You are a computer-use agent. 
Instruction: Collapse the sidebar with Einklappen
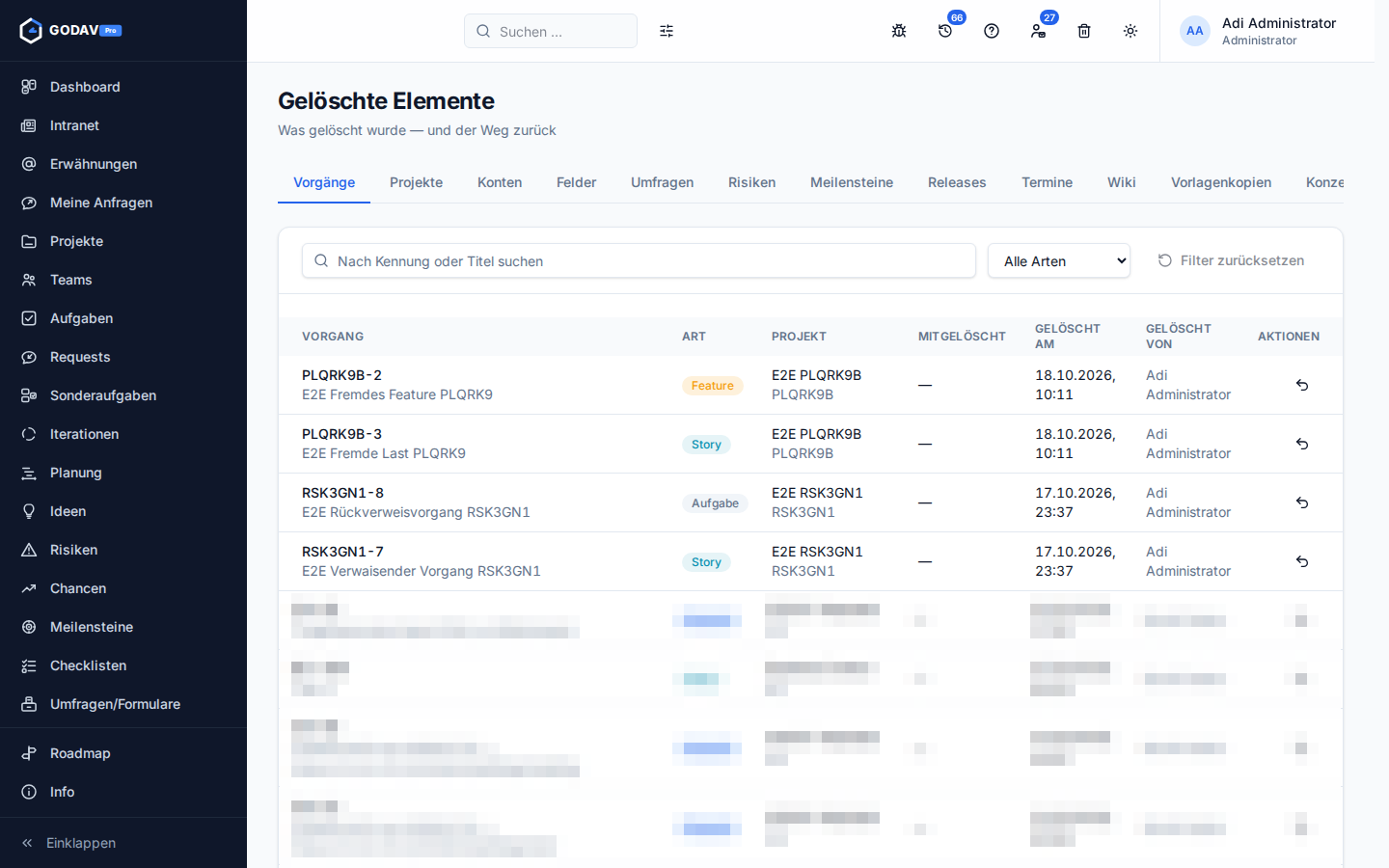[x=123, y=843]
